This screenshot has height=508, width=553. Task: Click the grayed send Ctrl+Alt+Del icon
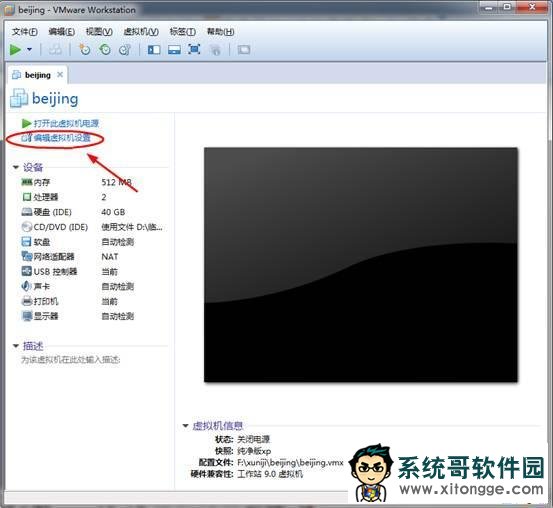point(55,50)
